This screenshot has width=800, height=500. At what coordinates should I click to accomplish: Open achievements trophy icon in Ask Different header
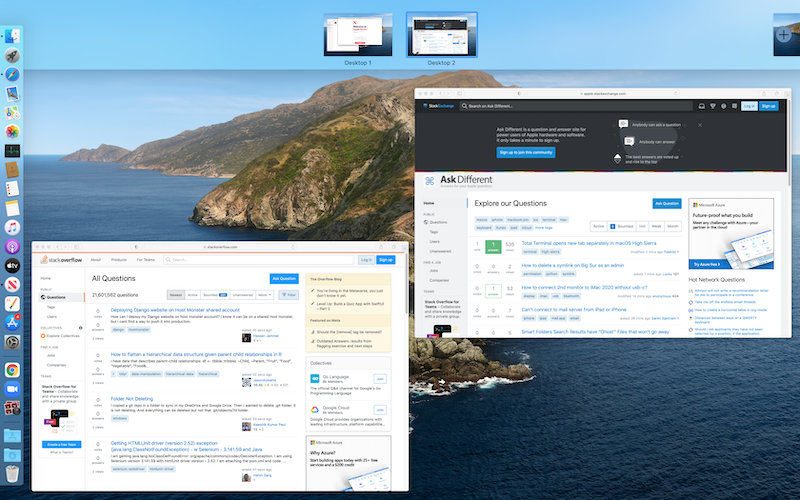[713, 106]
